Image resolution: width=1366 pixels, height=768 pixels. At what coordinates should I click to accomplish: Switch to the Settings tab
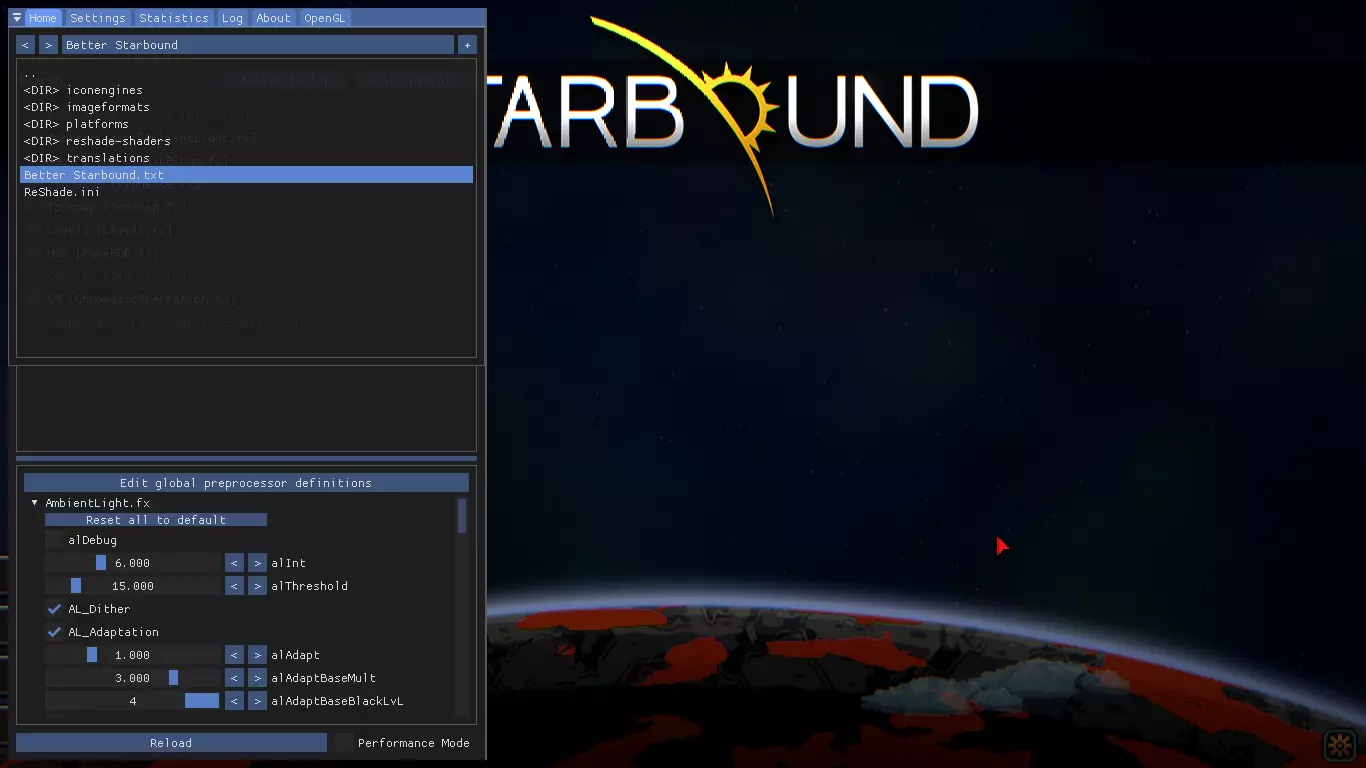click(98, 18)
